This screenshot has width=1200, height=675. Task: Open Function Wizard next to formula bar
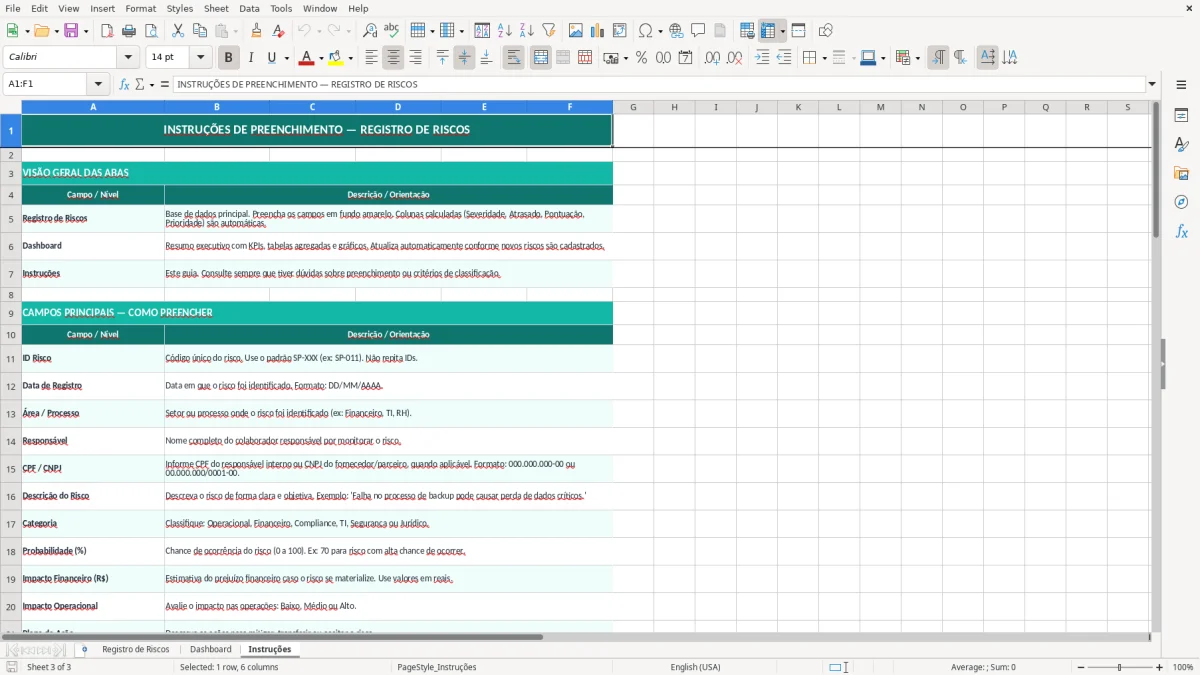tap(125, 85)
